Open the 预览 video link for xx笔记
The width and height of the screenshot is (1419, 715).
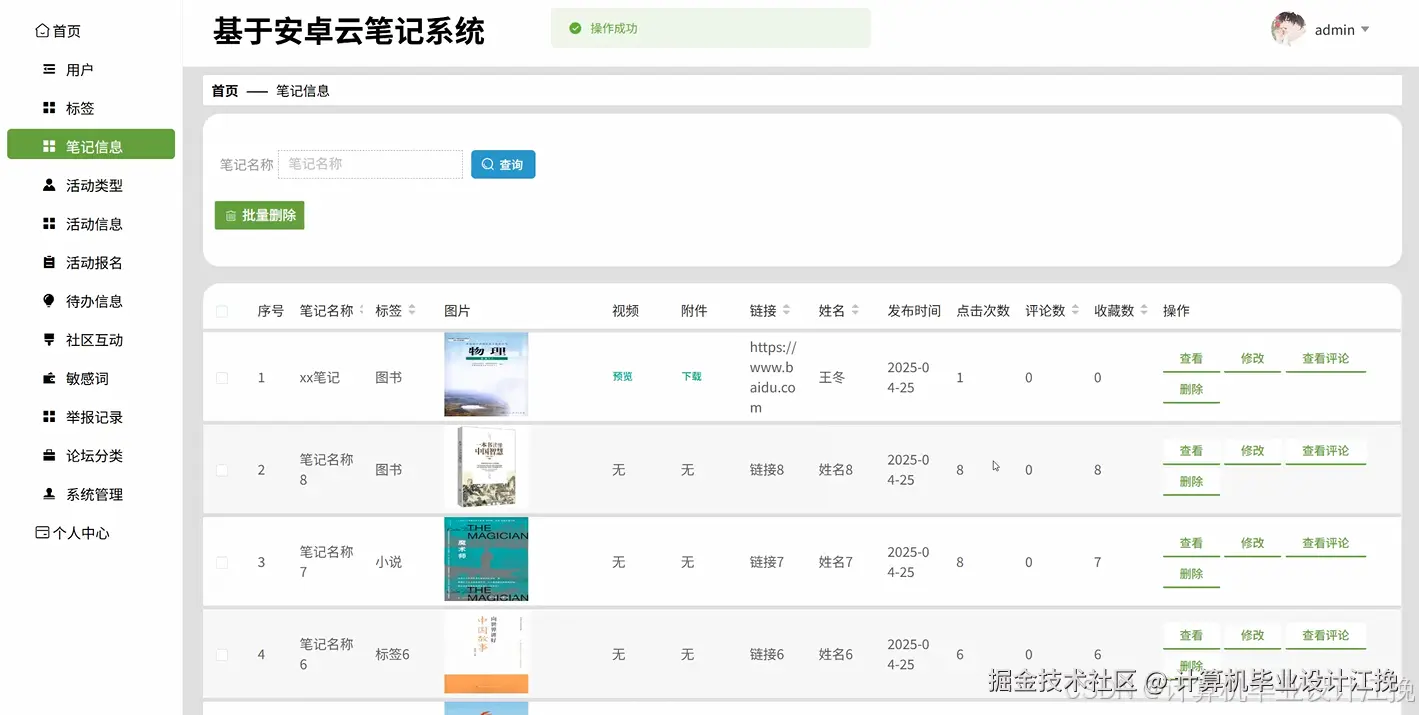[x=622, y=377]
